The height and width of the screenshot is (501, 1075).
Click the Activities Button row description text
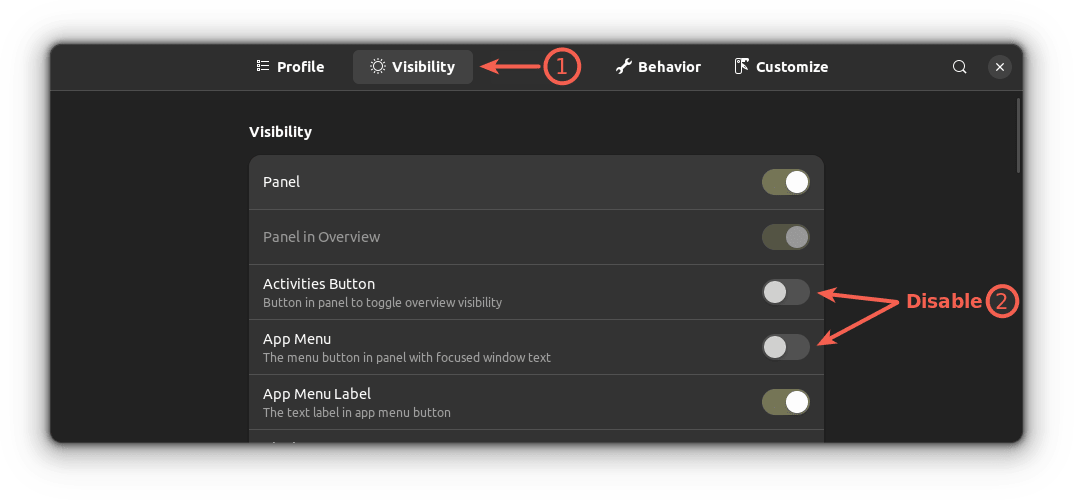pos(382,302)
